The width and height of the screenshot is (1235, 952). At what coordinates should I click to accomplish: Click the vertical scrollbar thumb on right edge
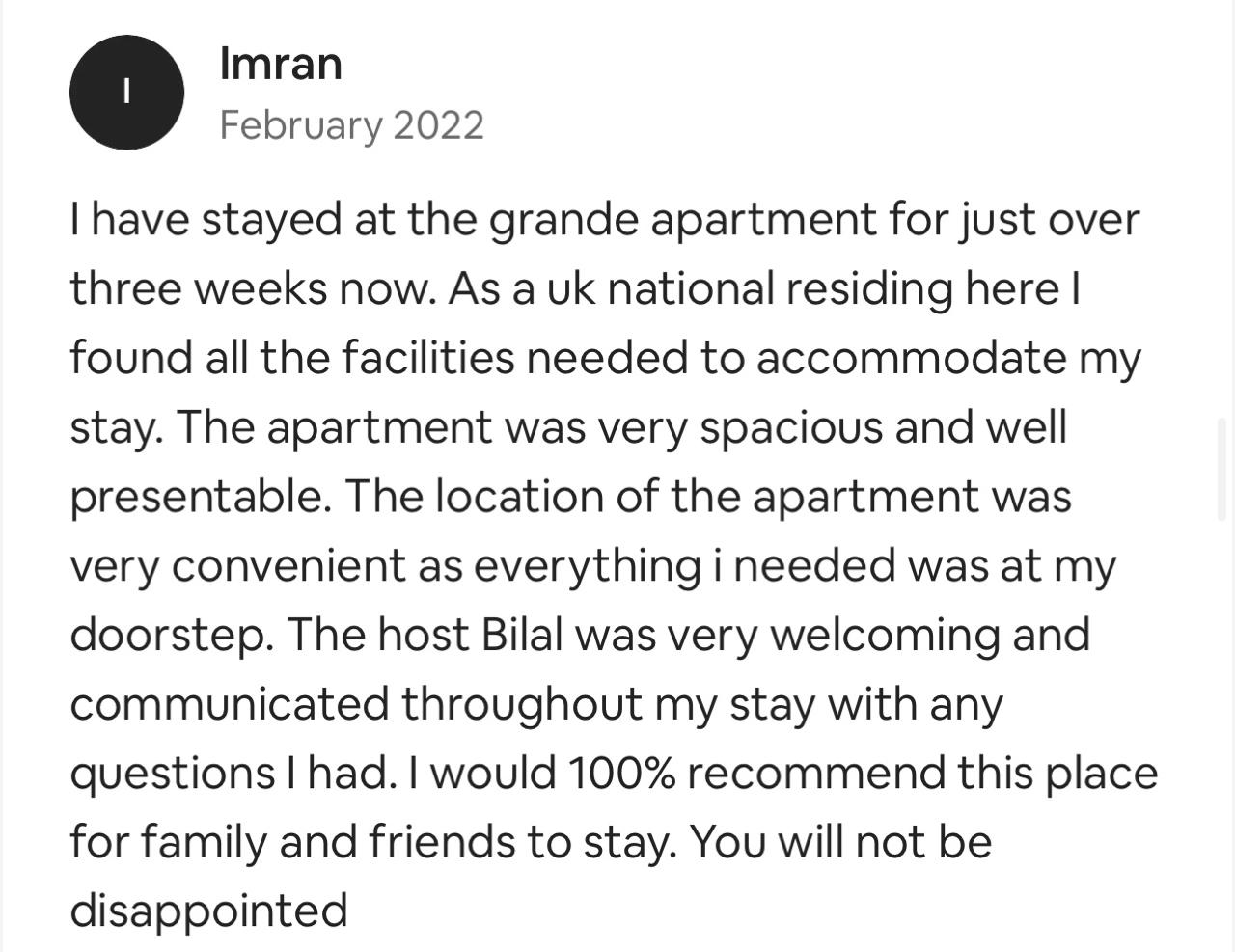1222,470
